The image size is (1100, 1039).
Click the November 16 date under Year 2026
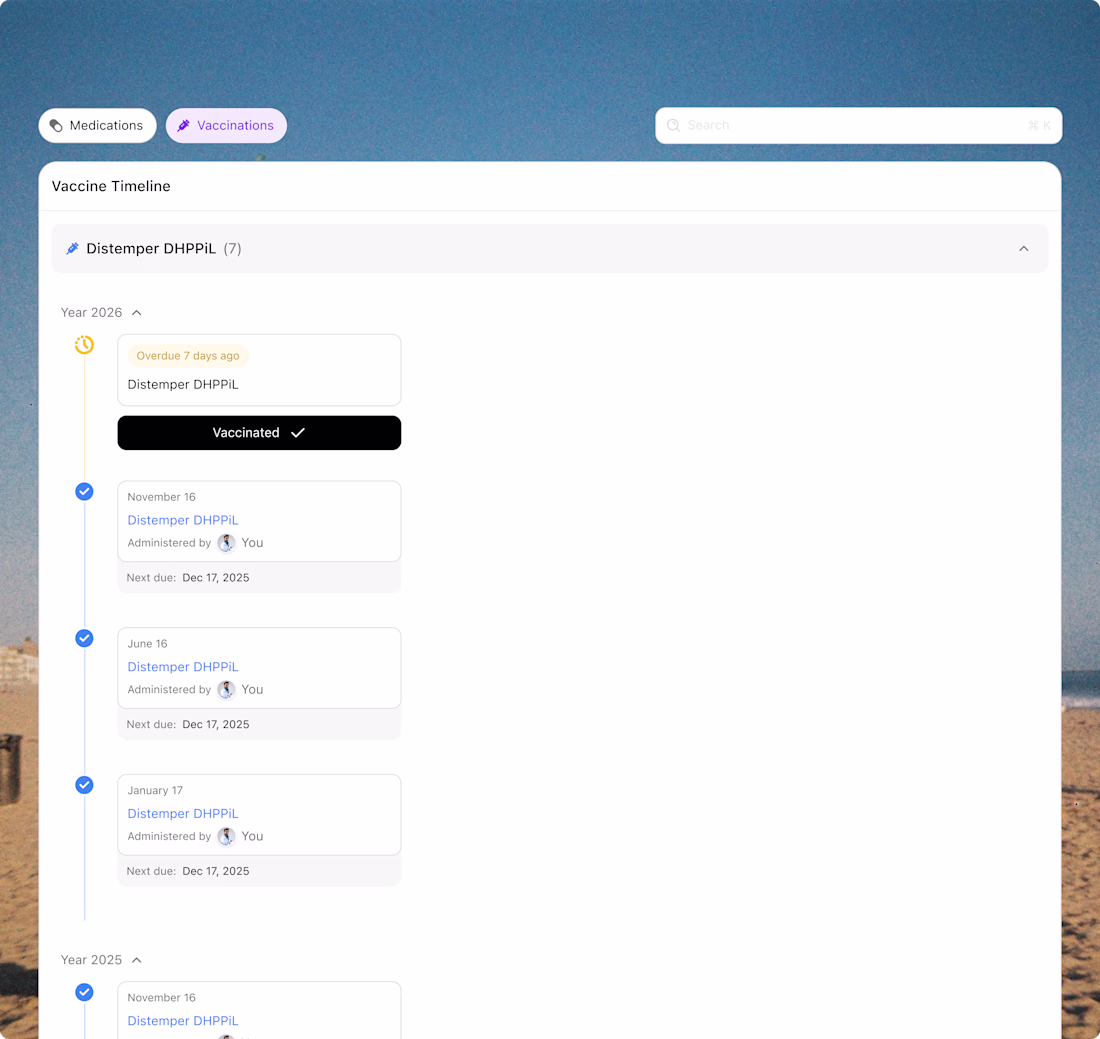click(161, 497)
